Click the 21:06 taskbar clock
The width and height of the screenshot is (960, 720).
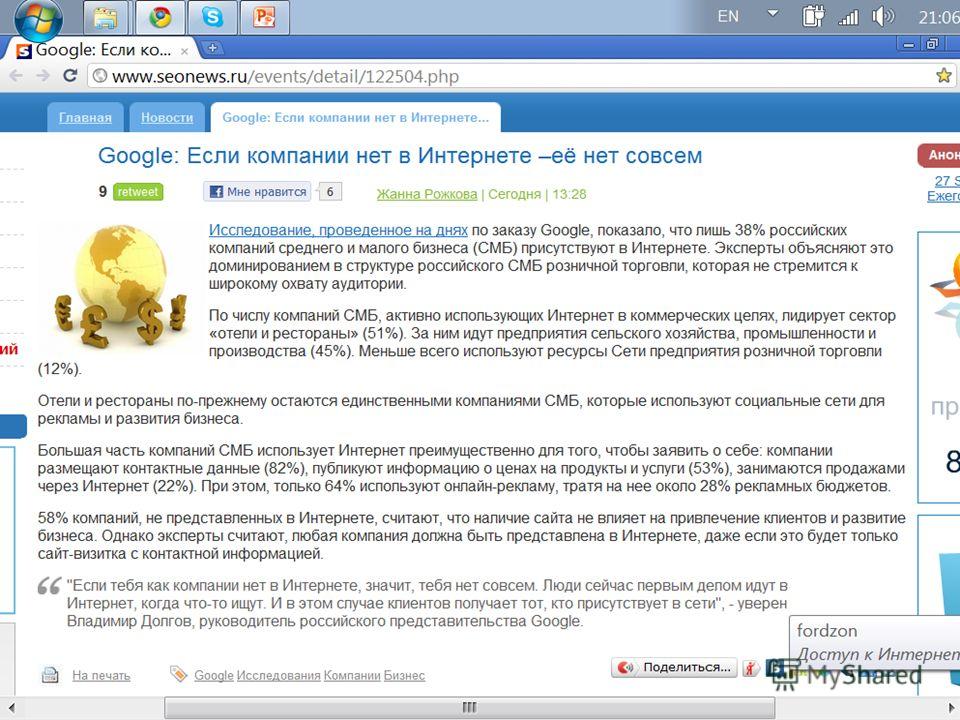939,17
